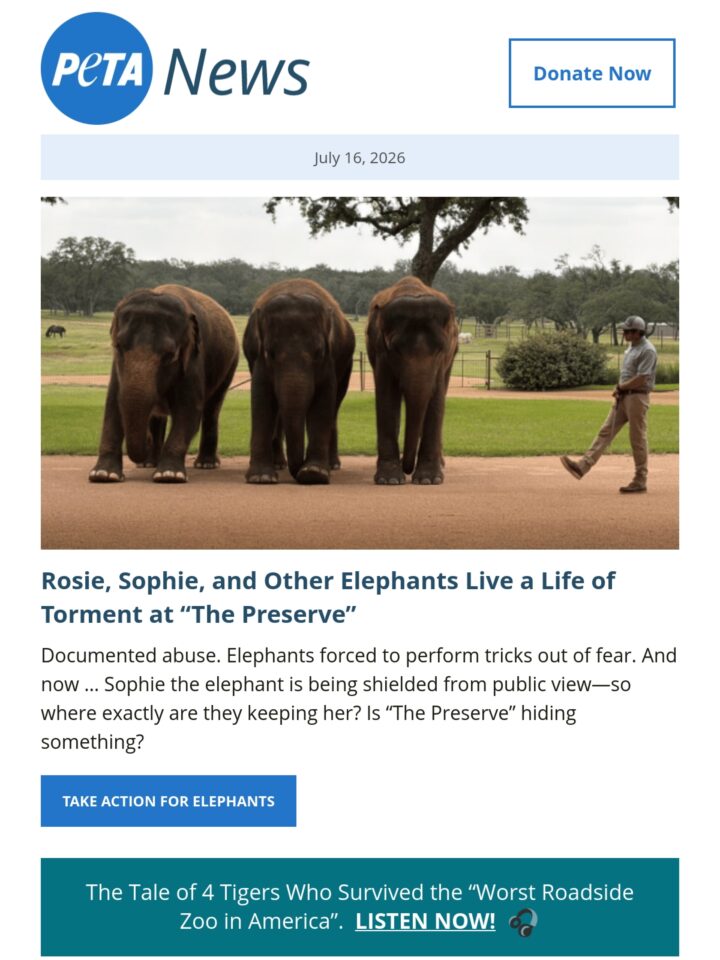Select the July 16, 2026 date bar
Image resolution: width=720 pixels, height=960 pixels.
[x=359, y=157]
